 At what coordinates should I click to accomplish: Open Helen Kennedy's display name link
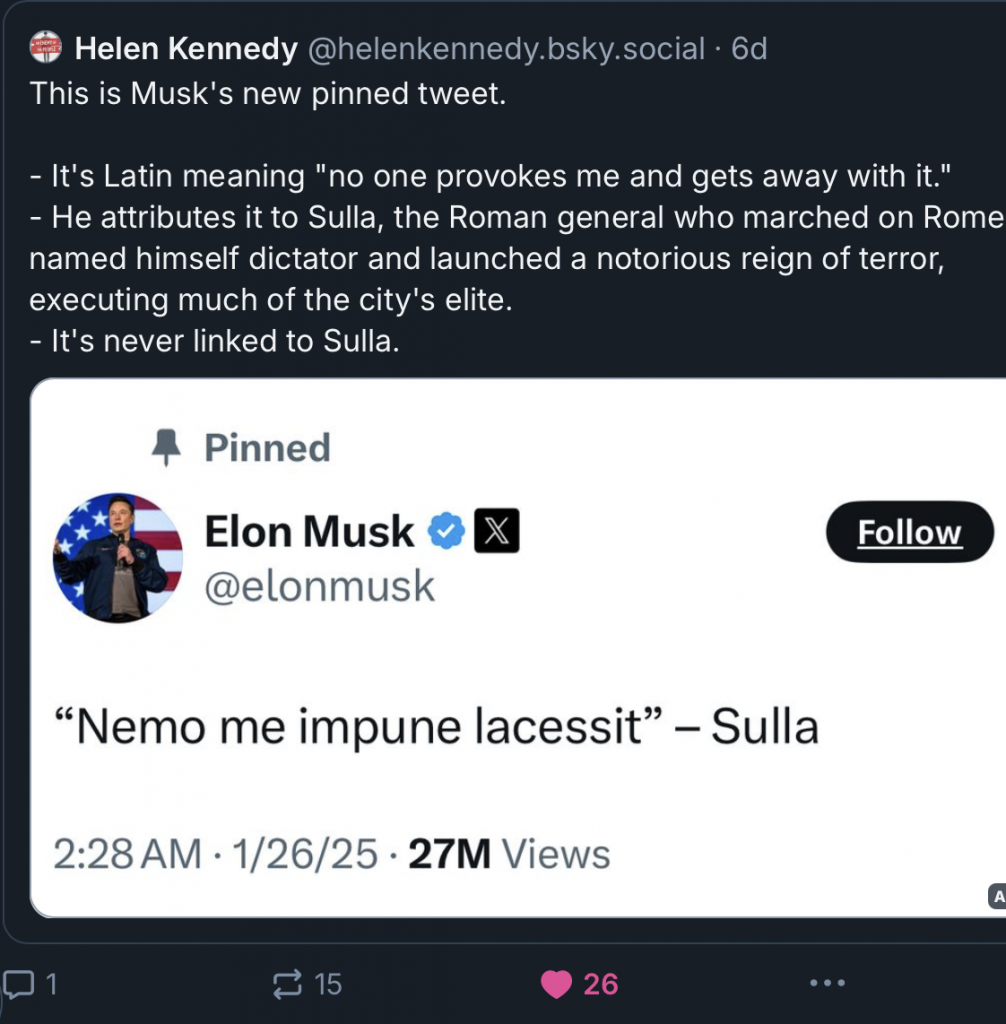coord(187,48)
